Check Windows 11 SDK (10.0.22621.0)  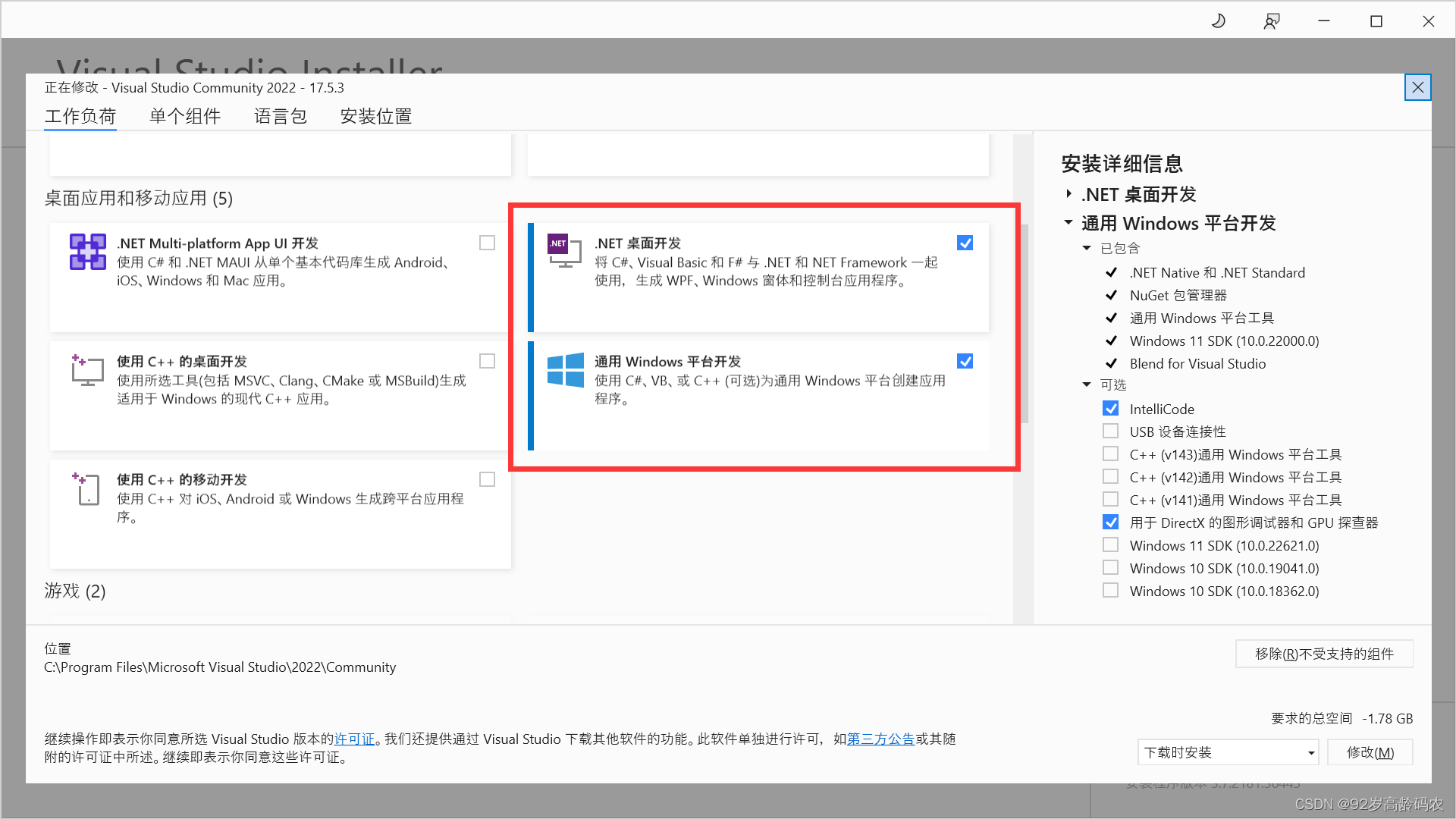coord(1110,545)
